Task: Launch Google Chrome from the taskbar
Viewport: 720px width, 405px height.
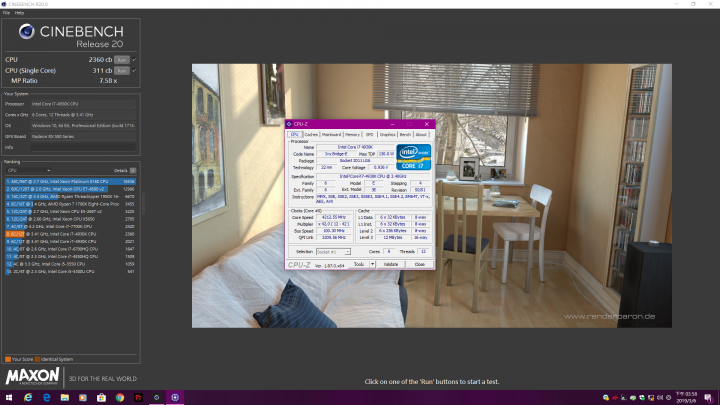Action: coord(120,398)
